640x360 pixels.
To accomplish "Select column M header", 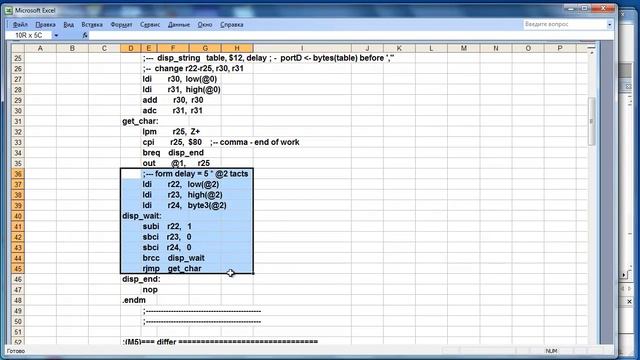I will 464,48.
